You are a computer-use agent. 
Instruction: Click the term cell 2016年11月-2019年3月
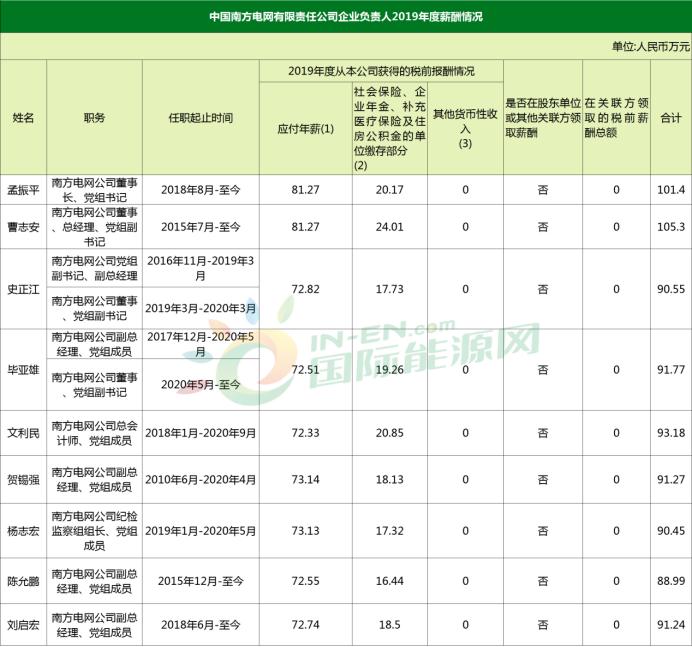coord(201,268)
